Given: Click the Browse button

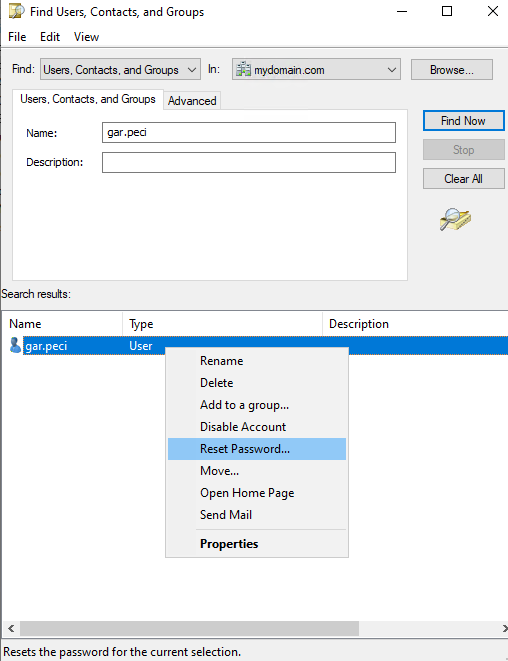Looking at the screenshot, I should click(x=452, y=70).
